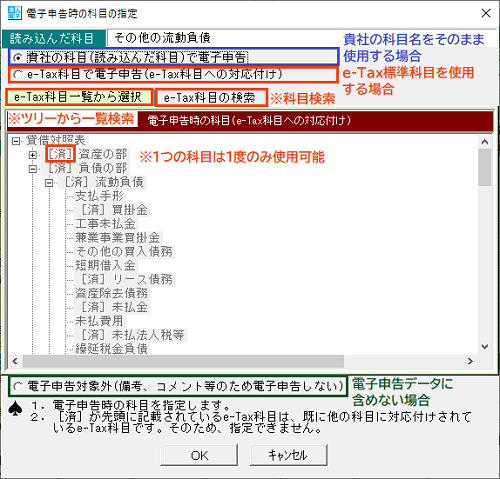Click the app icon in title bar
Screen dimensions: 500x479
click(14, 13)
